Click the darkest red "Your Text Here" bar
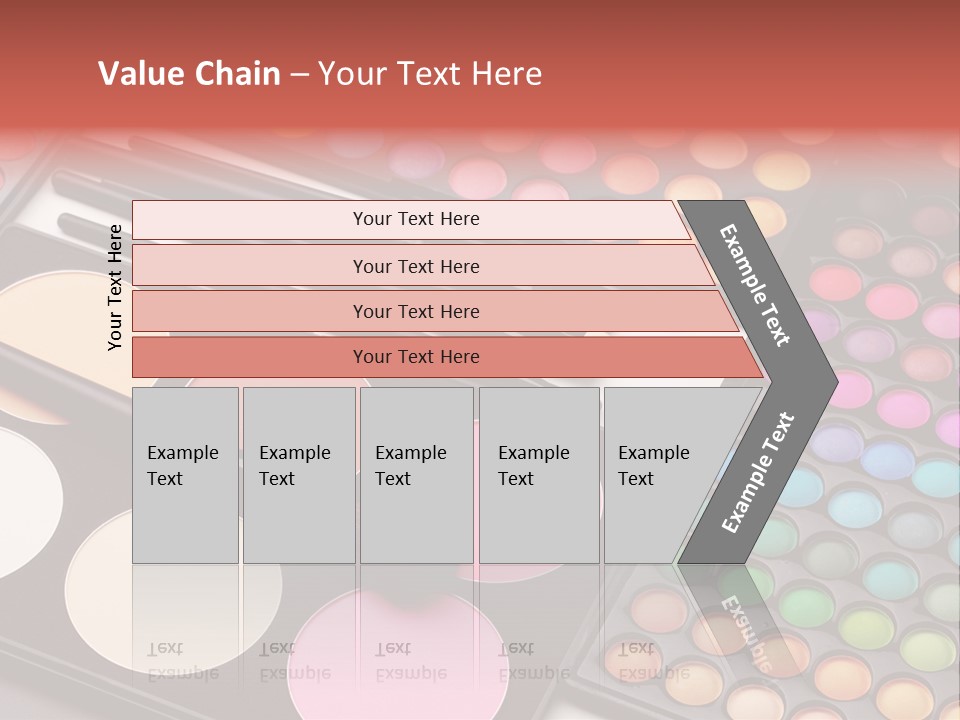The height and width of the screenshot is (720, 960). coord(415,357)
